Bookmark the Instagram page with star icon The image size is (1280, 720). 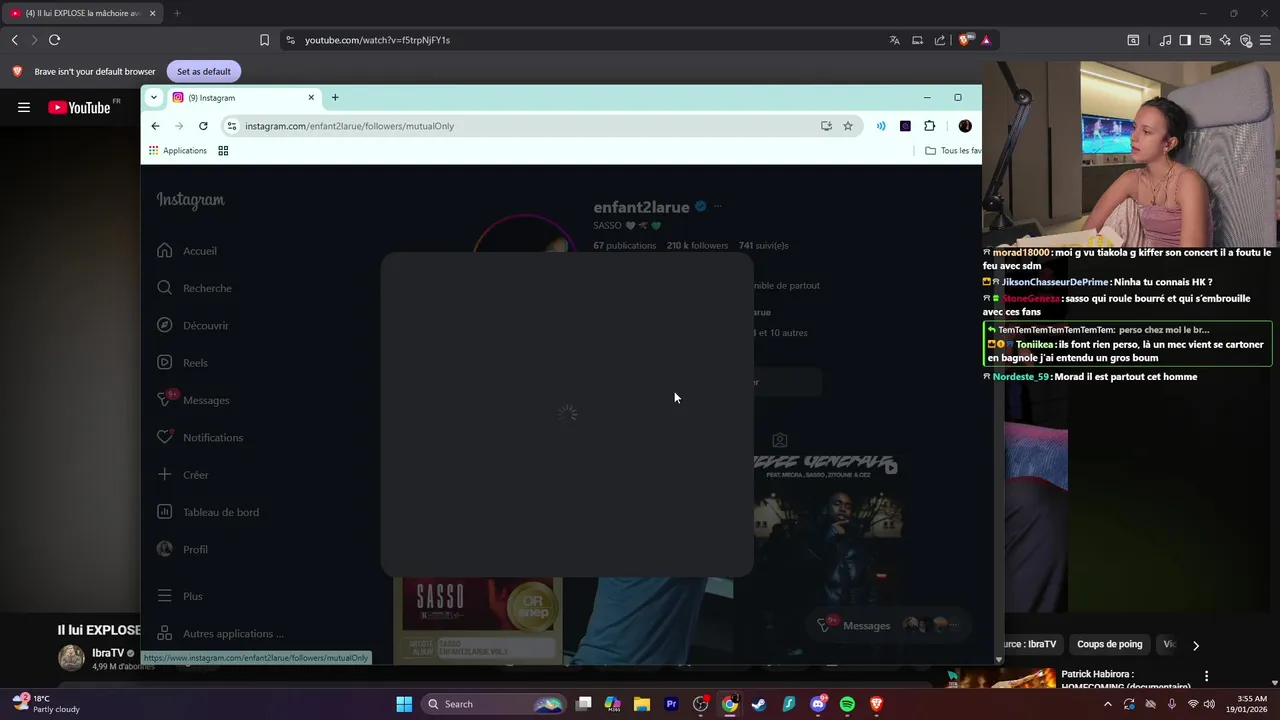click(848, 126)
